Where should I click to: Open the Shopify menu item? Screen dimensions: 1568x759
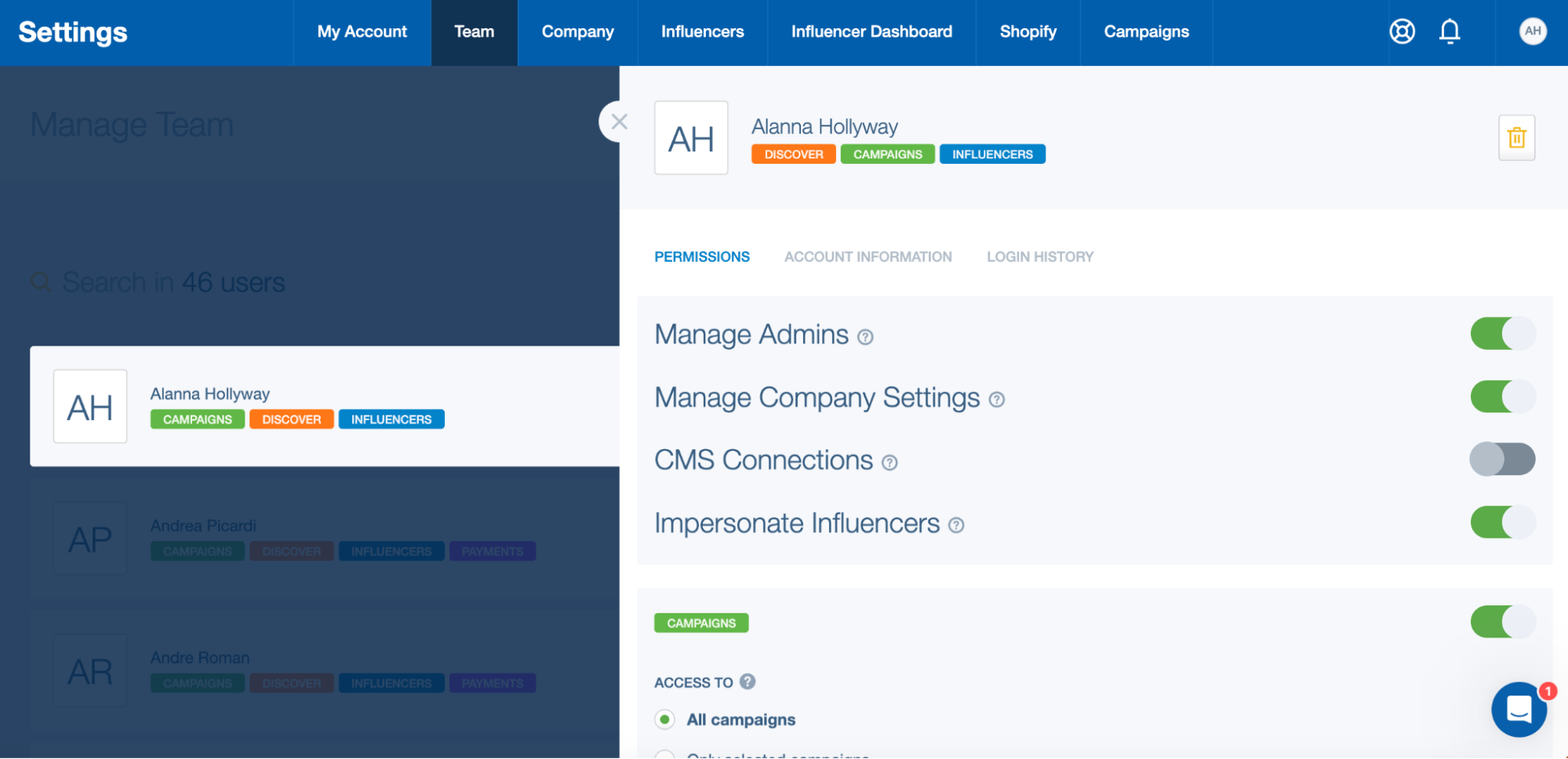(x=1028, y=32)
